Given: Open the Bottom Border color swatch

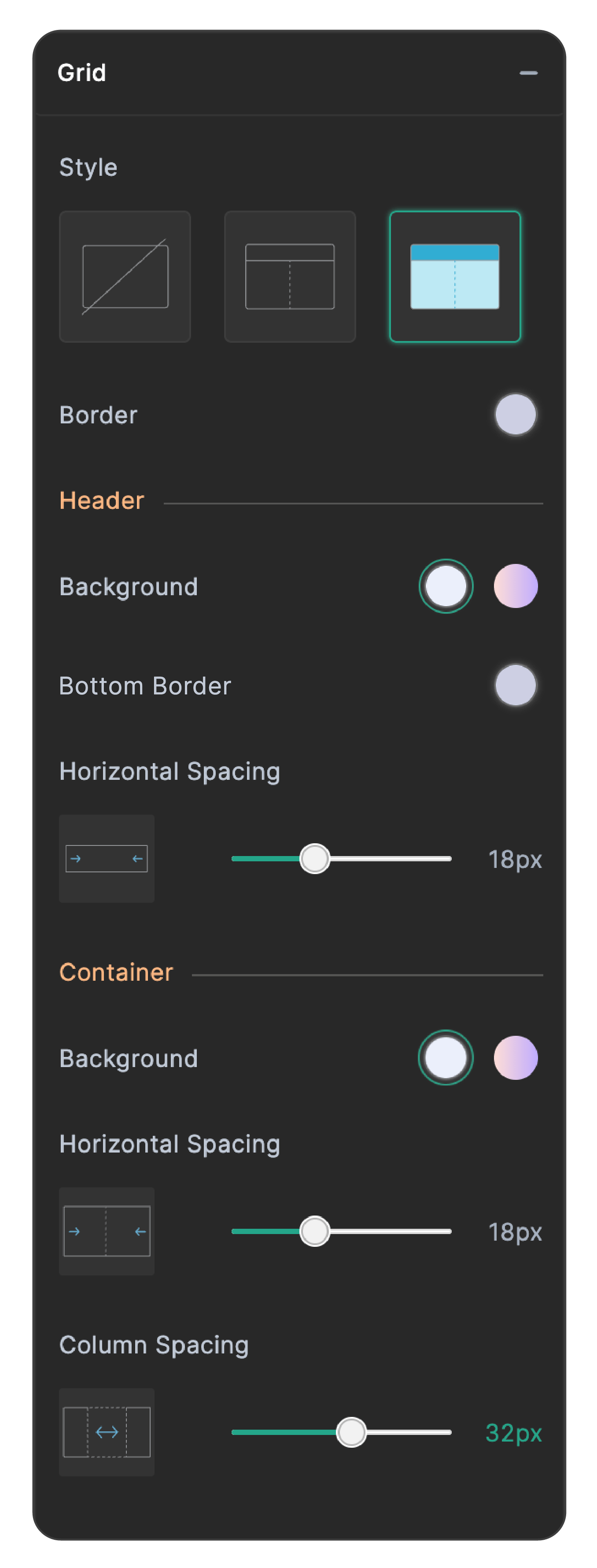Looking at the screenshot, I should (x=516, y=685).
